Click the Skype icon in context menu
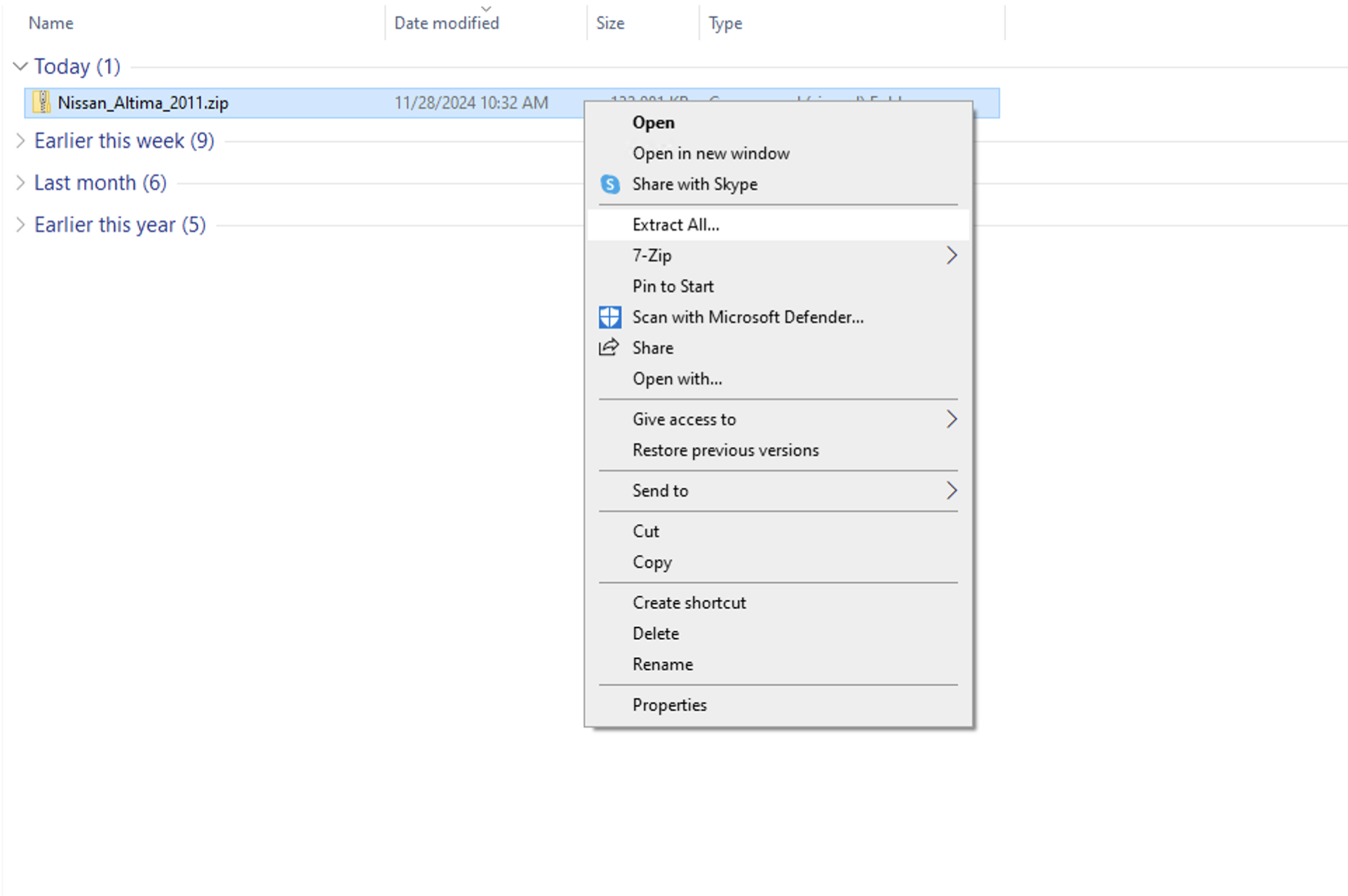Screen dimensions: 1348x896 (x=609, y=184)
